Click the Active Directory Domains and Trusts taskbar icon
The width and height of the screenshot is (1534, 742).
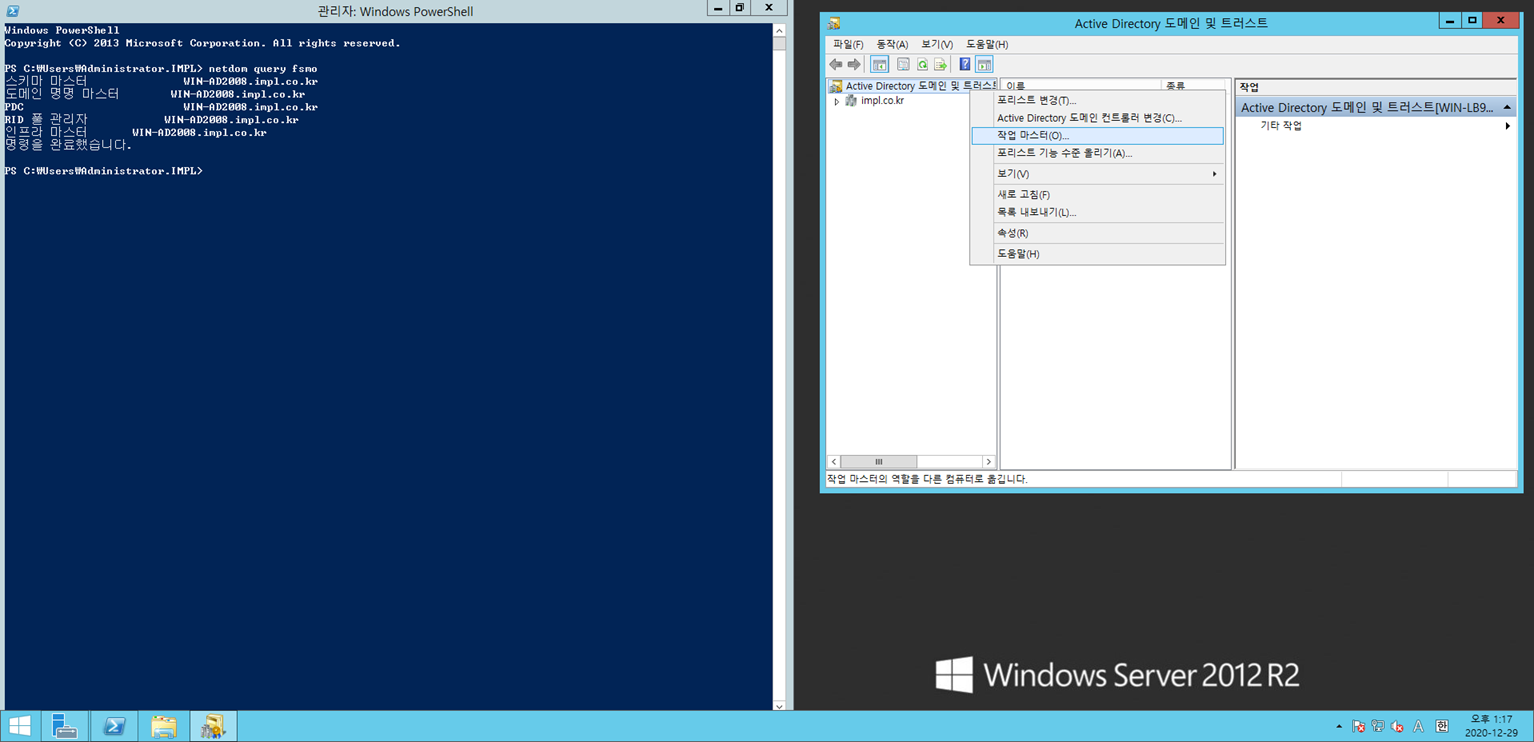coord(213,726)
